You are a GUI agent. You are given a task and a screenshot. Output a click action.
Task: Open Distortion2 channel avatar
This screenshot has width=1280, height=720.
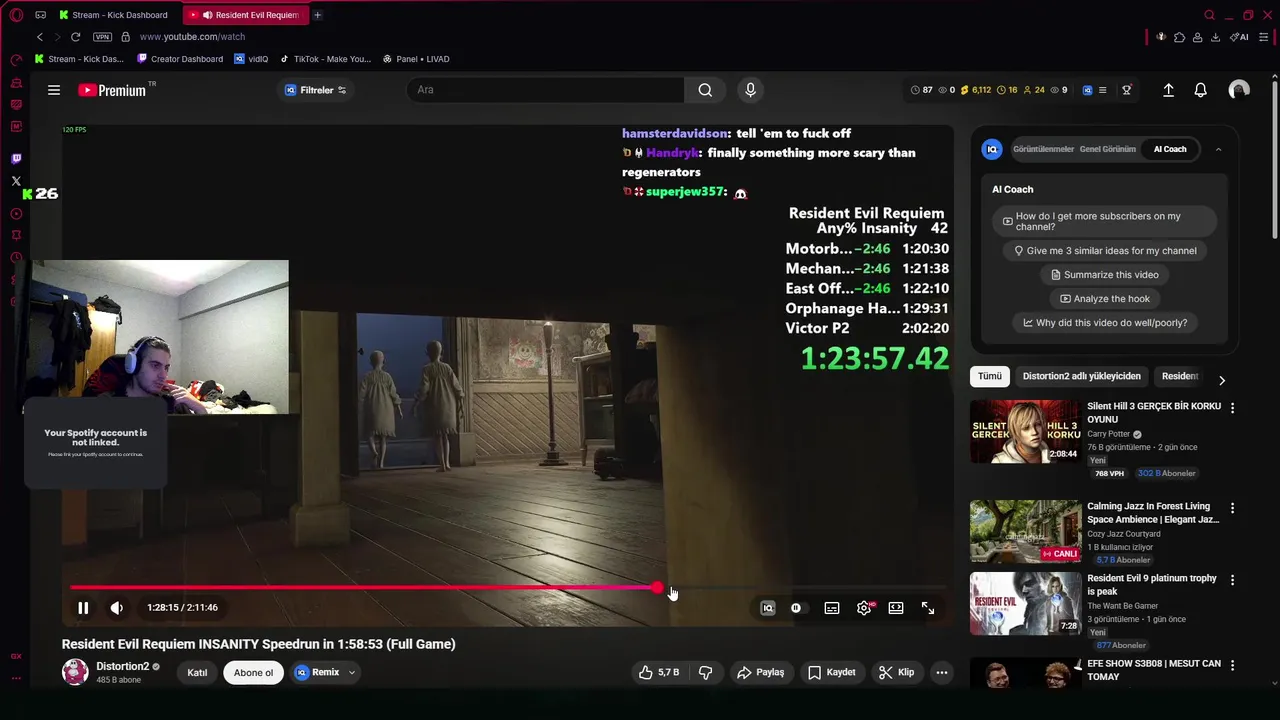click(x=75, y=672)
